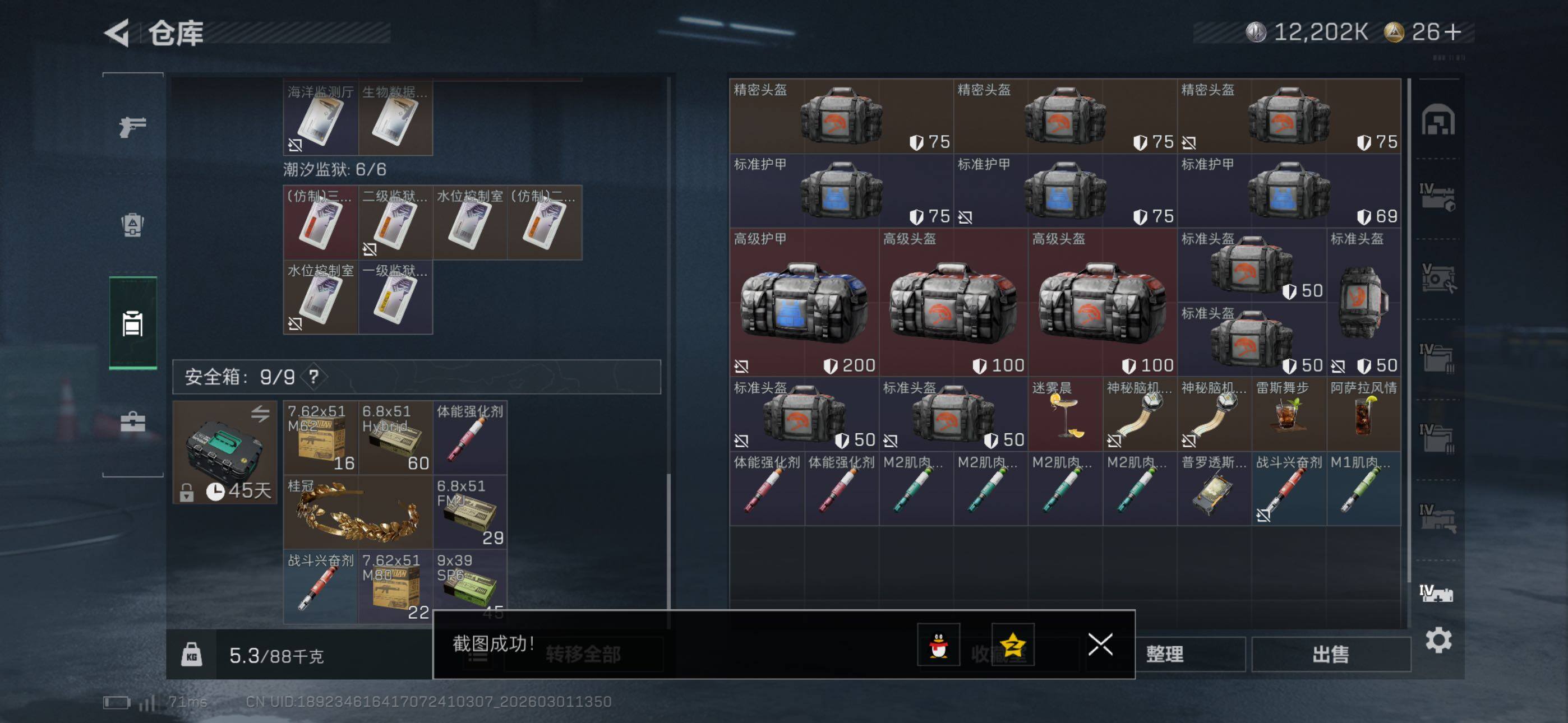Select the 高级护甲 200 armor bag
Image resolution: width=1568 pixels, height=723 pixels.
(x=804, y=302)
